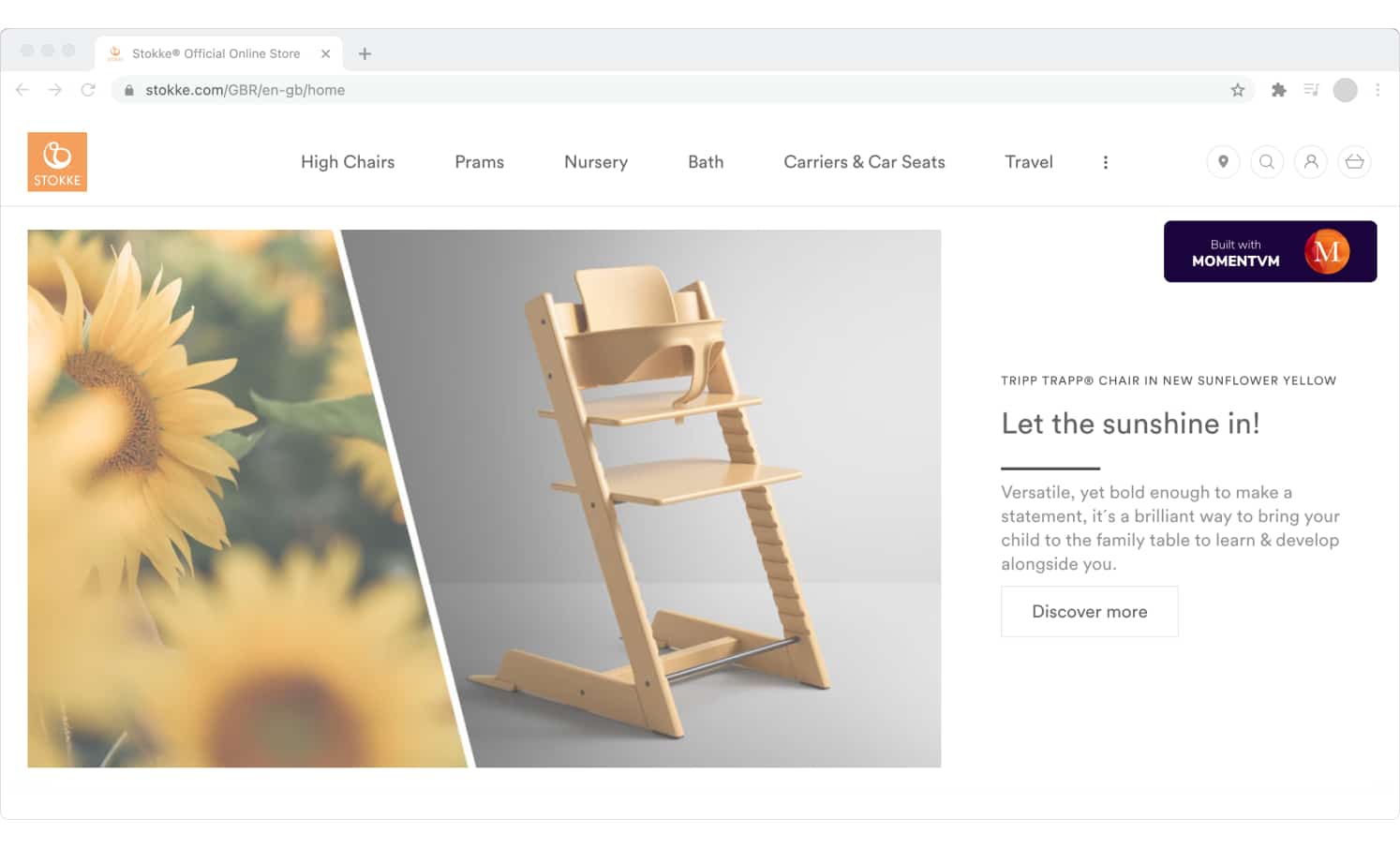Reload the page

pos(88,90)
